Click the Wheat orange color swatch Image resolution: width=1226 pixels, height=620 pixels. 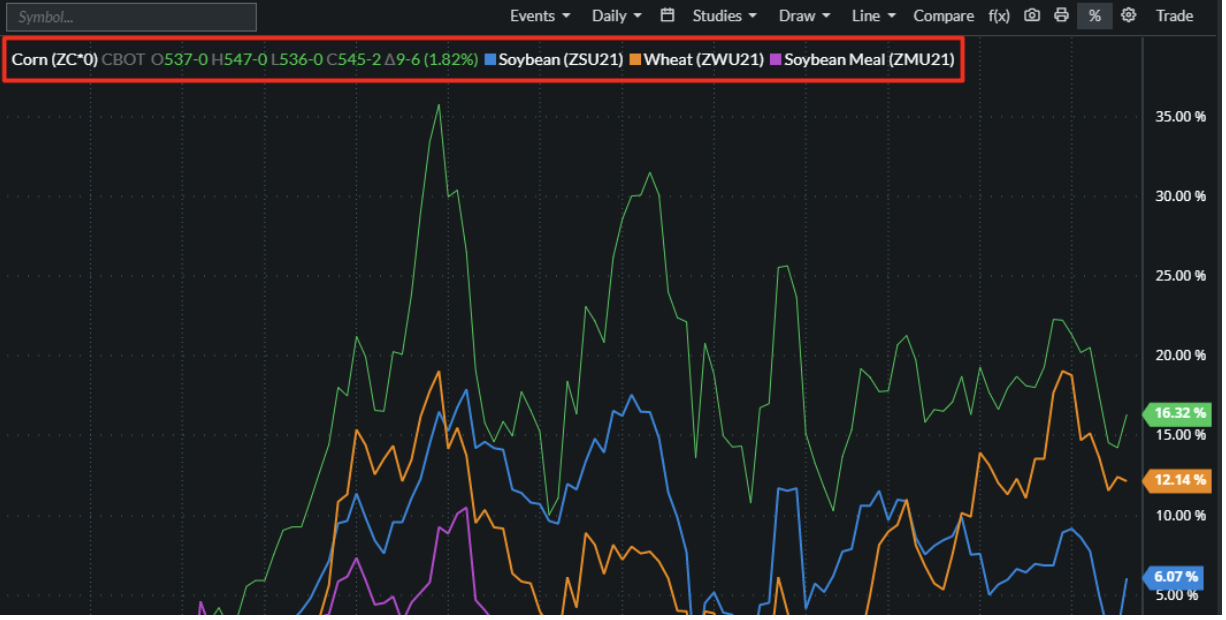pyautogui.click(x=636, y=60)
